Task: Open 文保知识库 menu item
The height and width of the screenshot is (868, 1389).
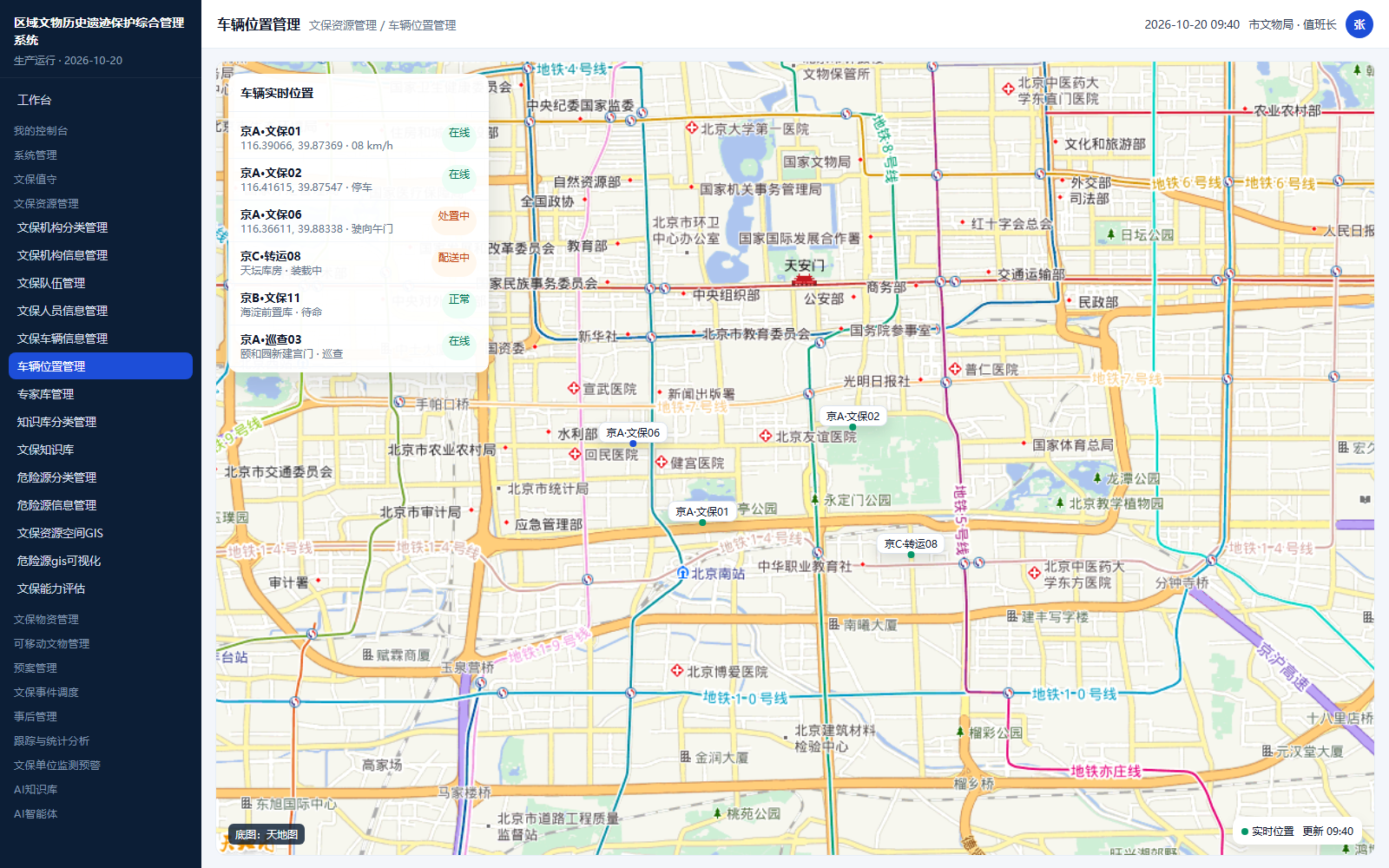Action: pyautogui.click(x=101, y=450)
